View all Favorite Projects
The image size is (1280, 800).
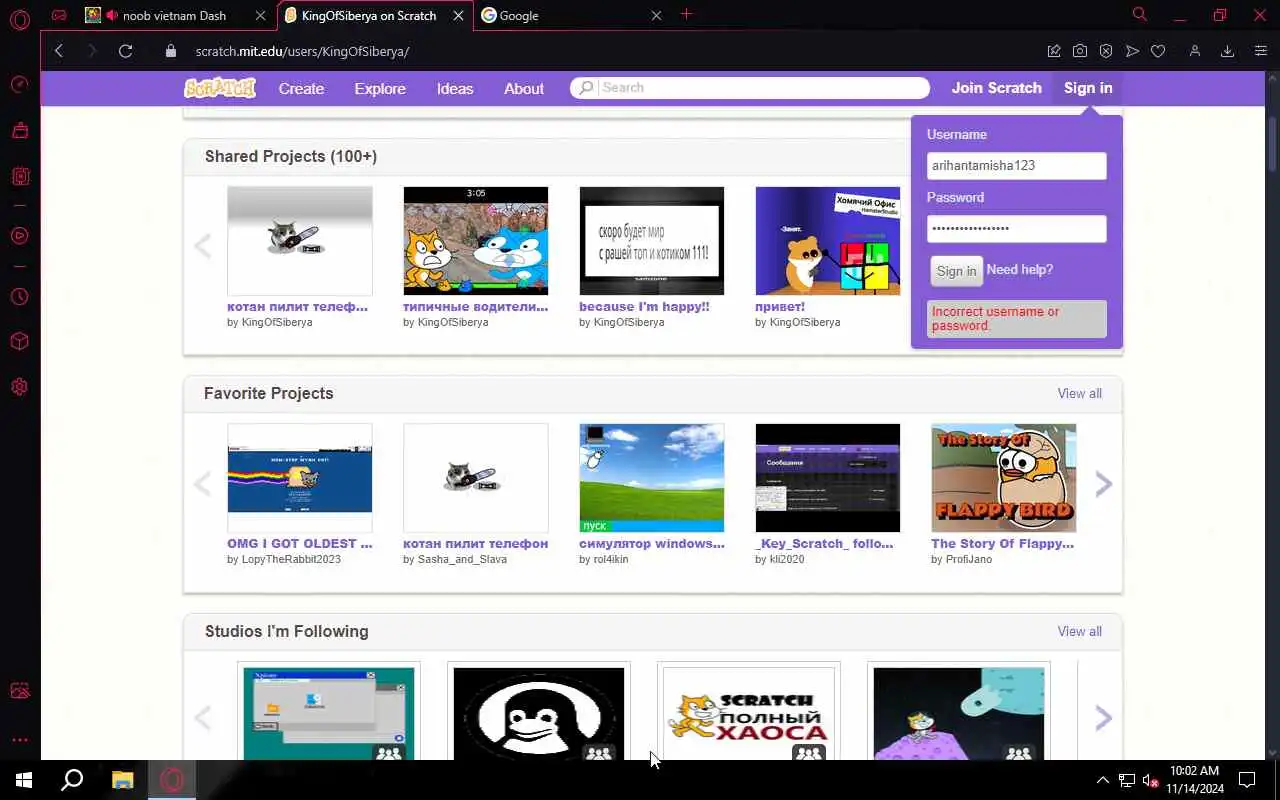click(1080, 393)
